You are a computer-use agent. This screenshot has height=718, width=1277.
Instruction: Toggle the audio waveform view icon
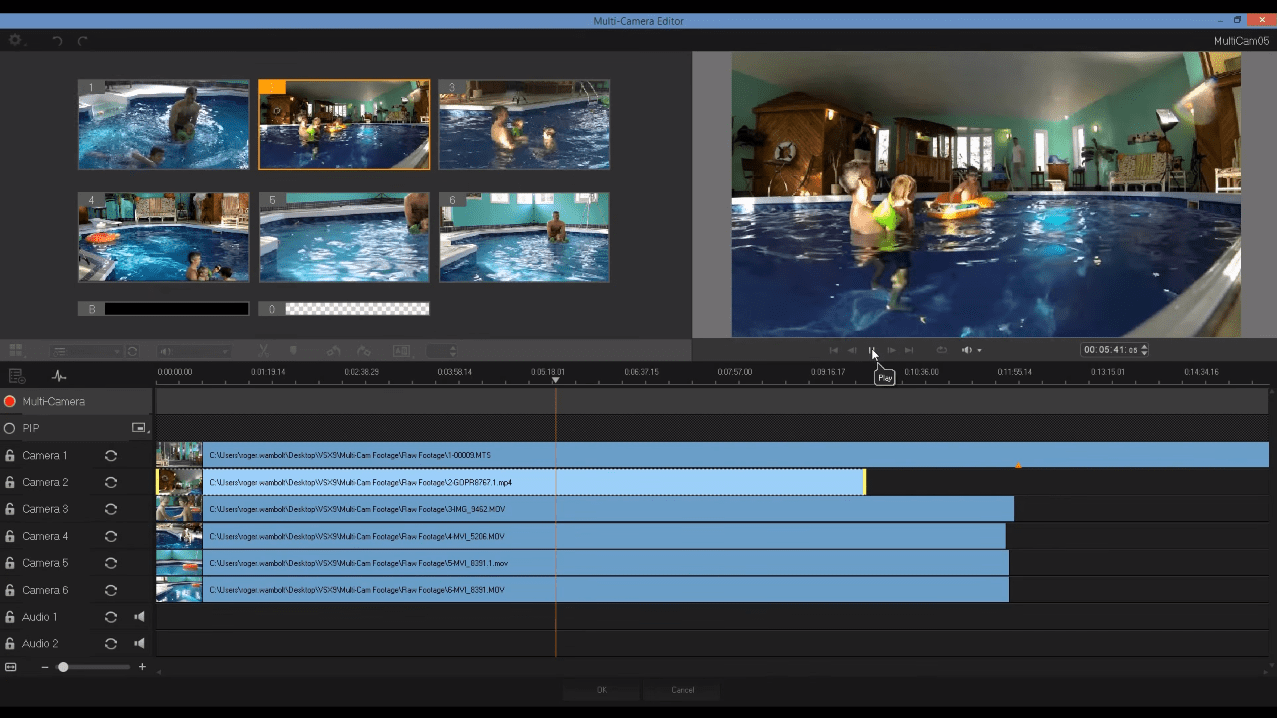[x=58, y=375]
